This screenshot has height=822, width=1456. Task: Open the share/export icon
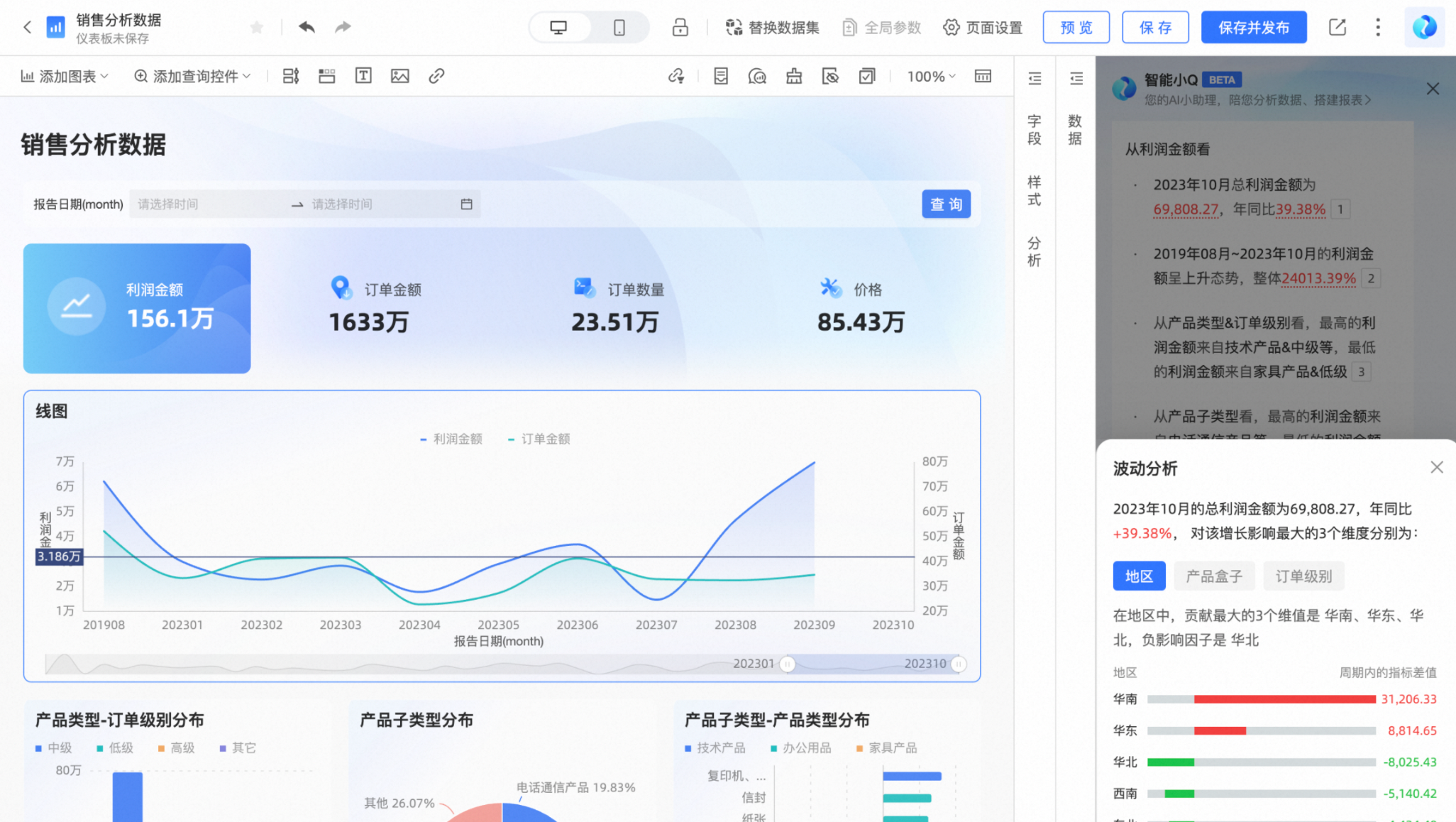pos(1337,27)
